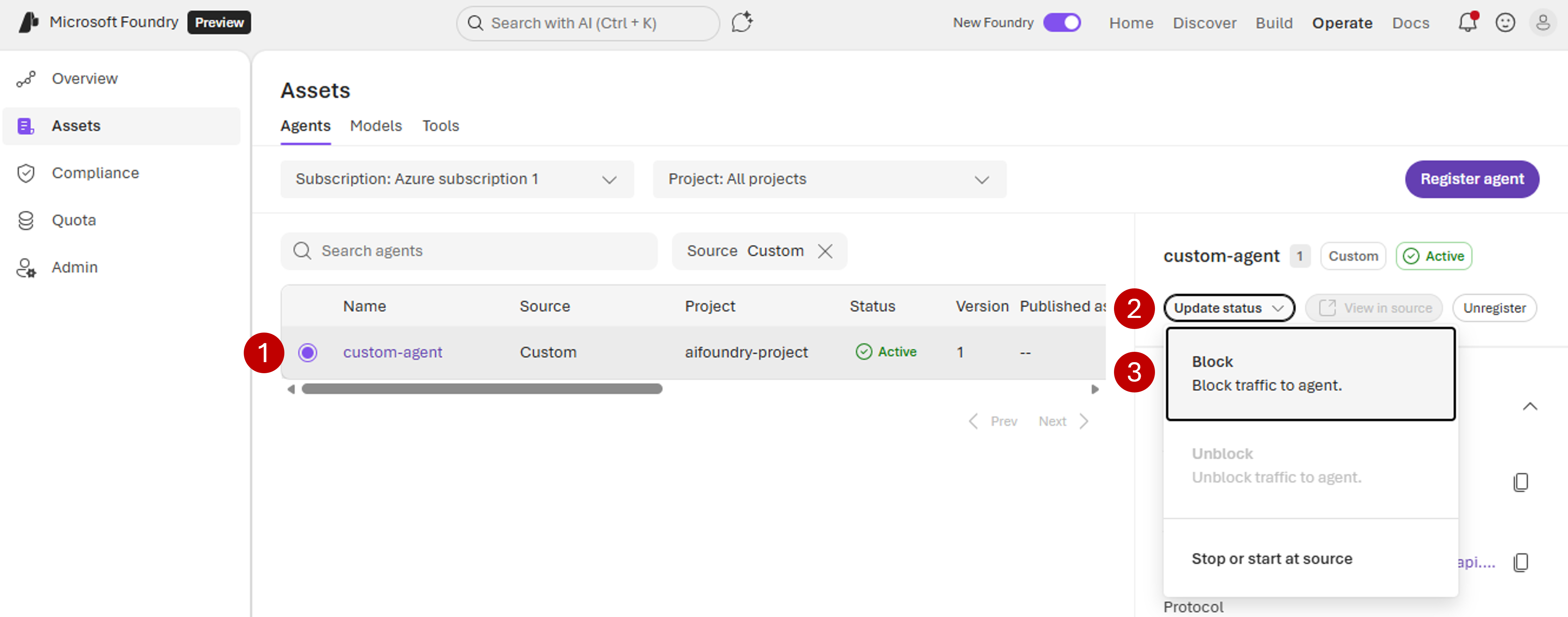This screenshot has width=1568, height=617.
Task: Click the Preview badge beside Microsoft Foundry
Action: [219, 22]
